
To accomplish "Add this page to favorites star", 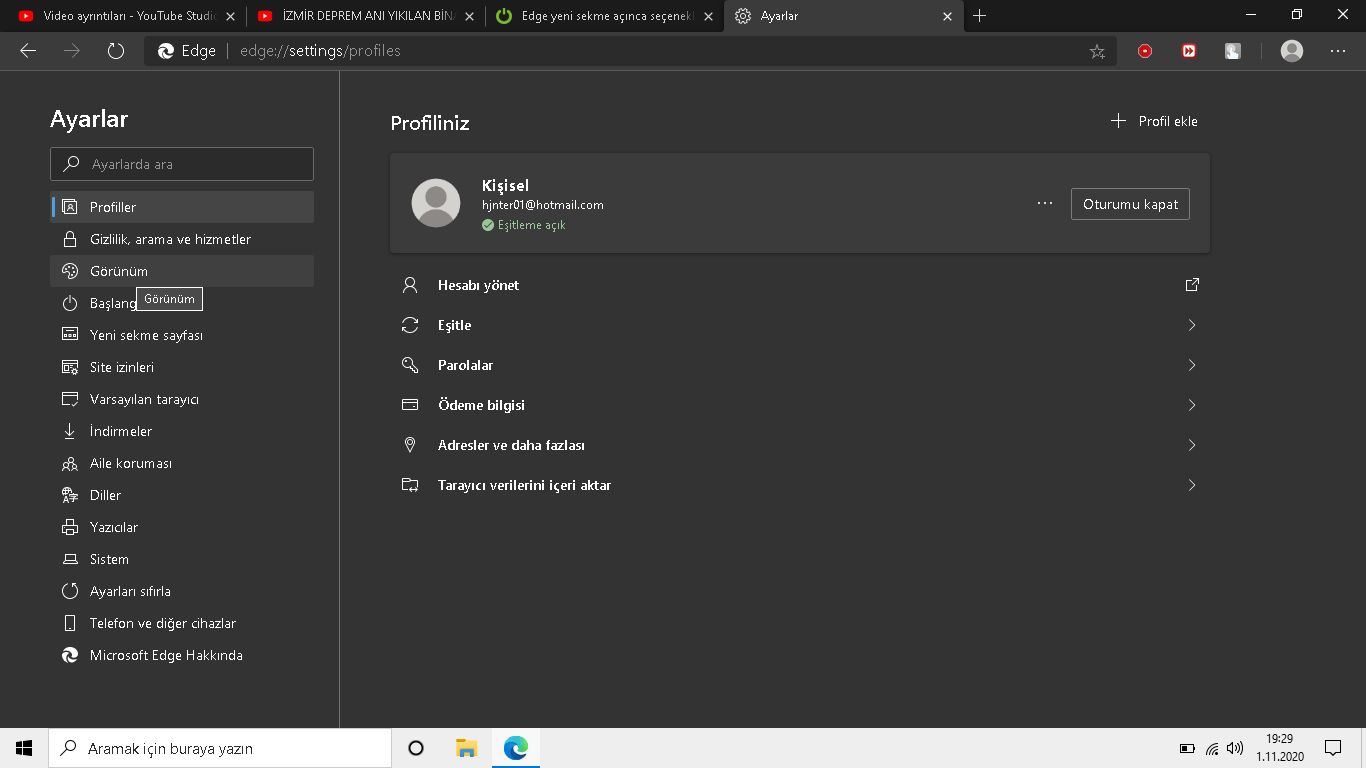I will (1097, 51).
